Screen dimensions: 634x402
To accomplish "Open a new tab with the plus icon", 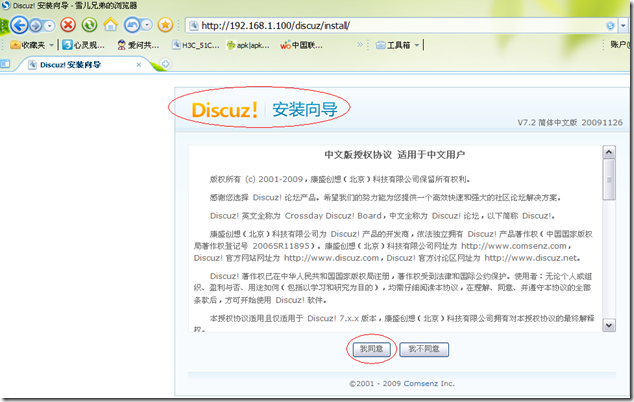I will [x=165, y=64].
